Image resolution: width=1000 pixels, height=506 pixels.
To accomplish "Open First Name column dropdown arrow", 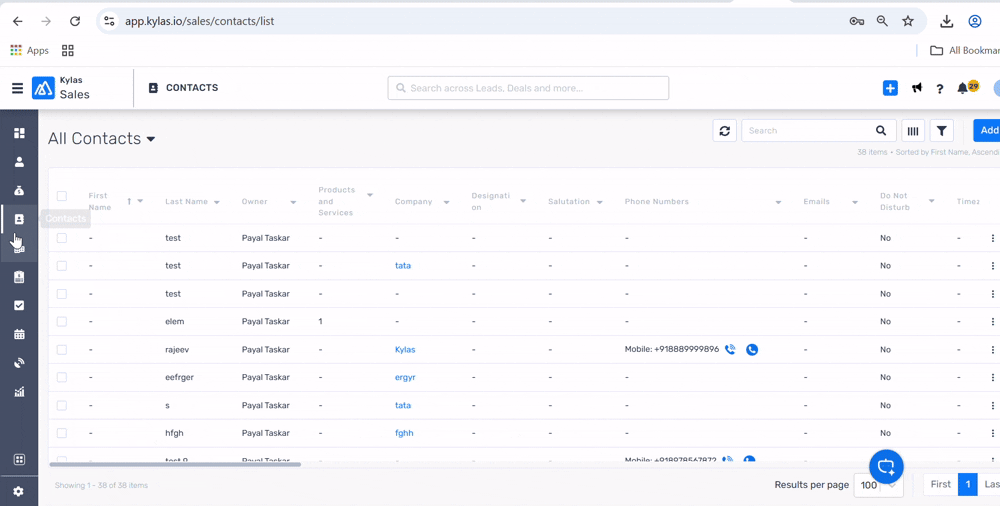I will click(140, 201).
